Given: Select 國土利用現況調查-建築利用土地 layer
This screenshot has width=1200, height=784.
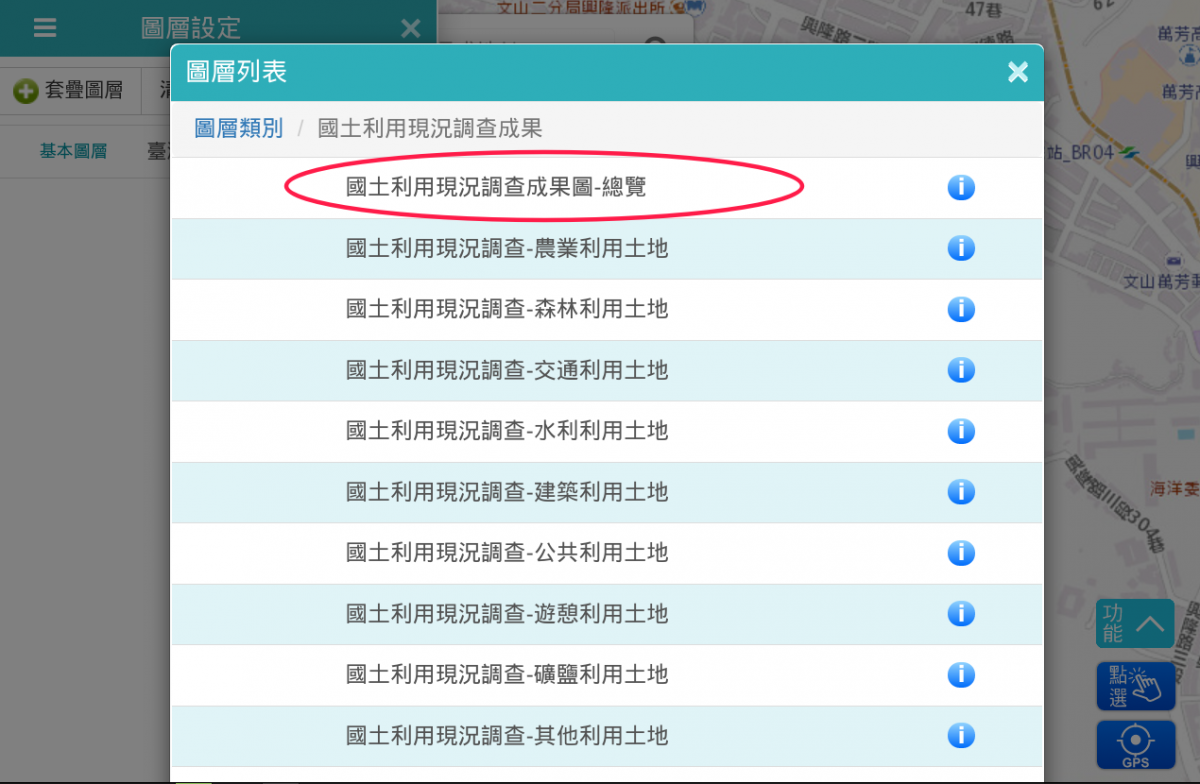Looking at the screenshot, I should pyautogui.click(x=507, y=492).
